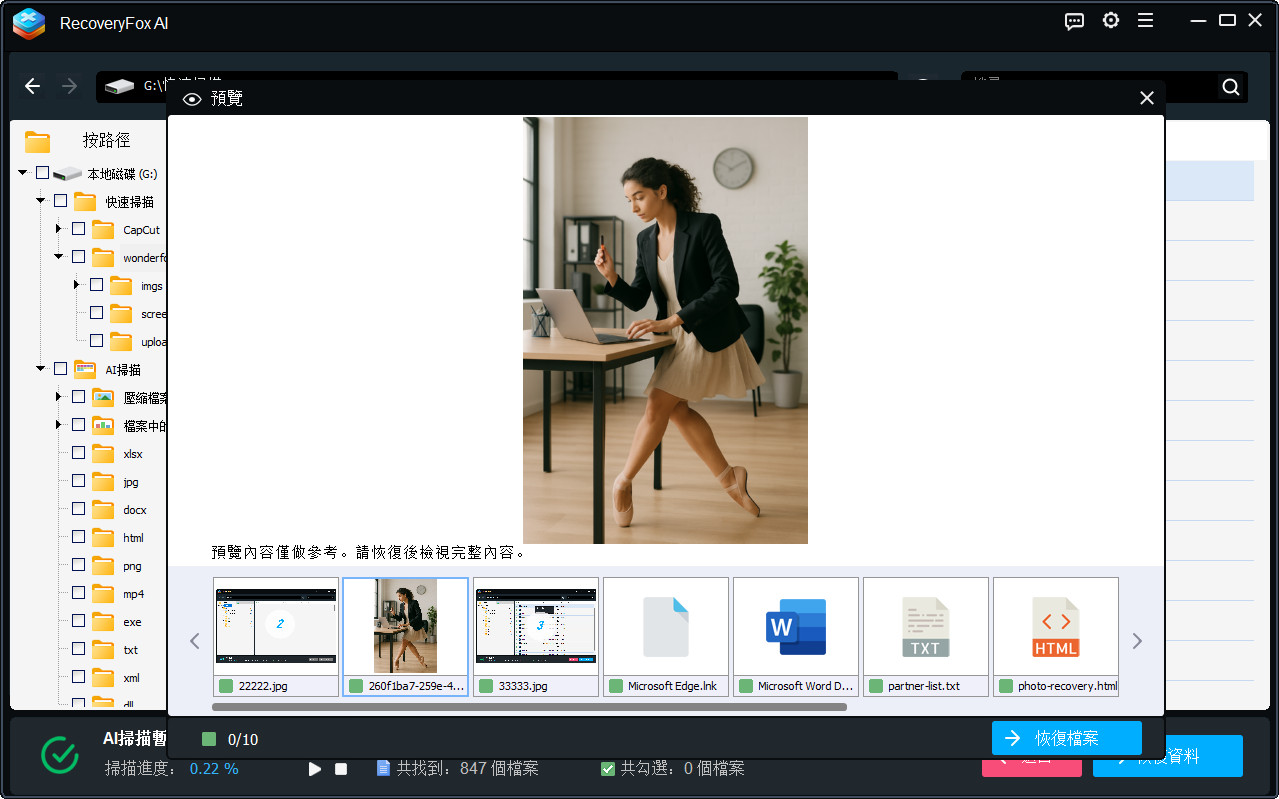Screen dimensions: 1279x799
Task: Check the CapCut folder checkbox
Action: pos(78,229)
